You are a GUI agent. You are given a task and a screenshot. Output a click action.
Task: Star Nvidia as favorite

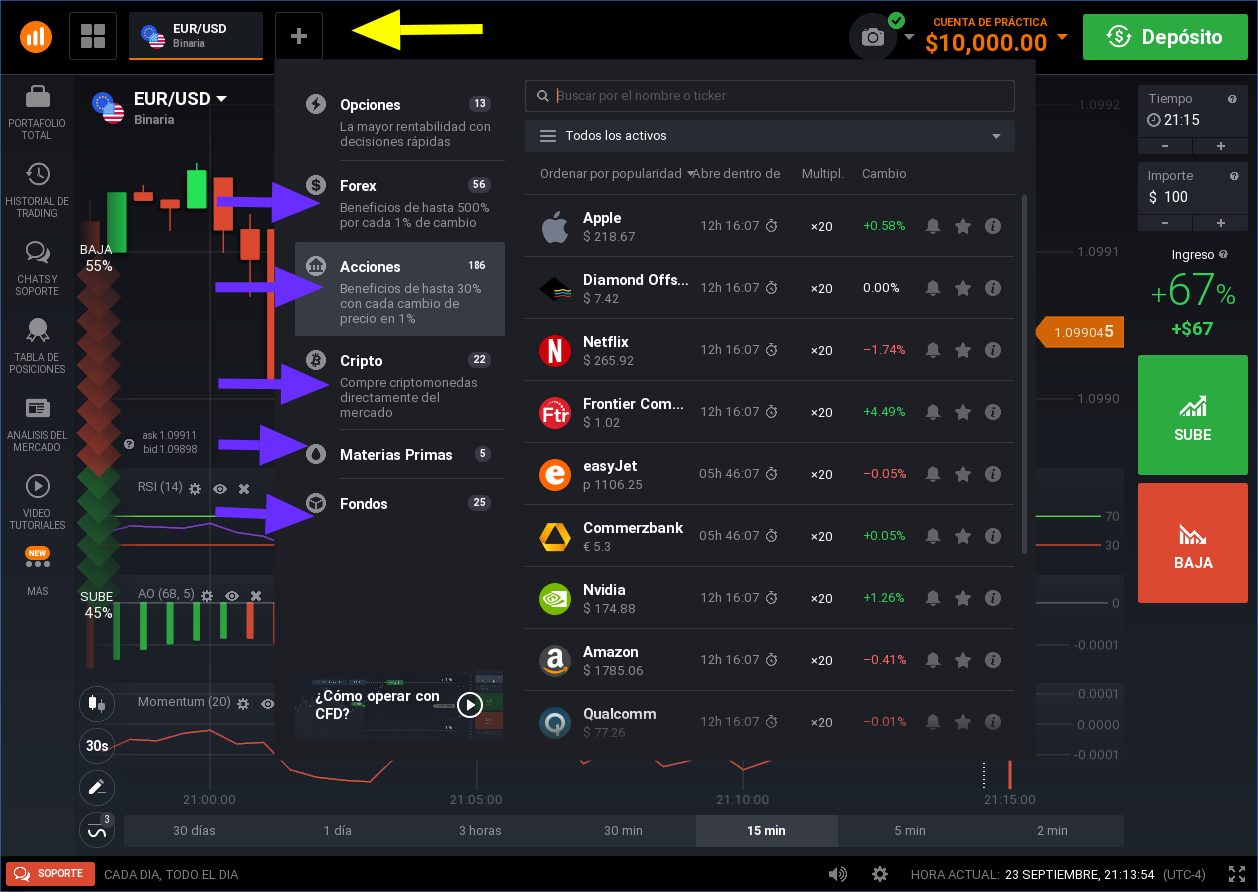(963, 598)
